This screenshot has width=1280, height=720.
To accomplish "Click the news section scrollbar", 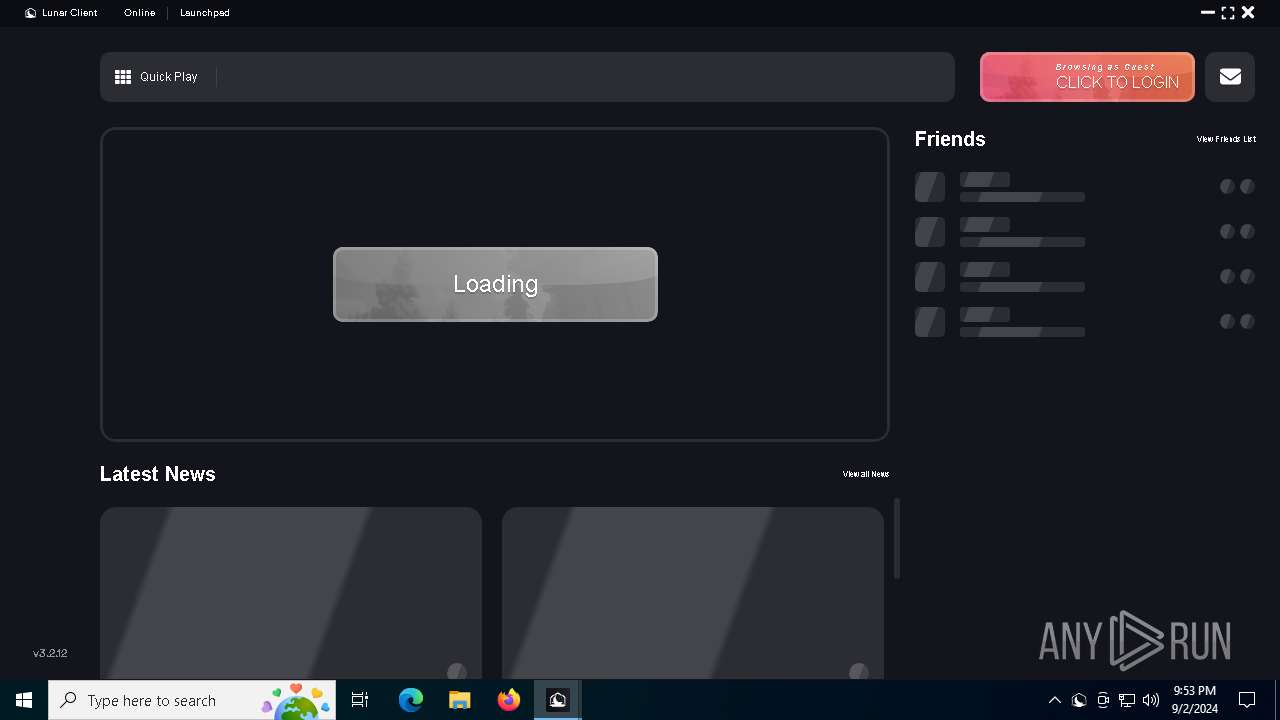I will (897, 538).
